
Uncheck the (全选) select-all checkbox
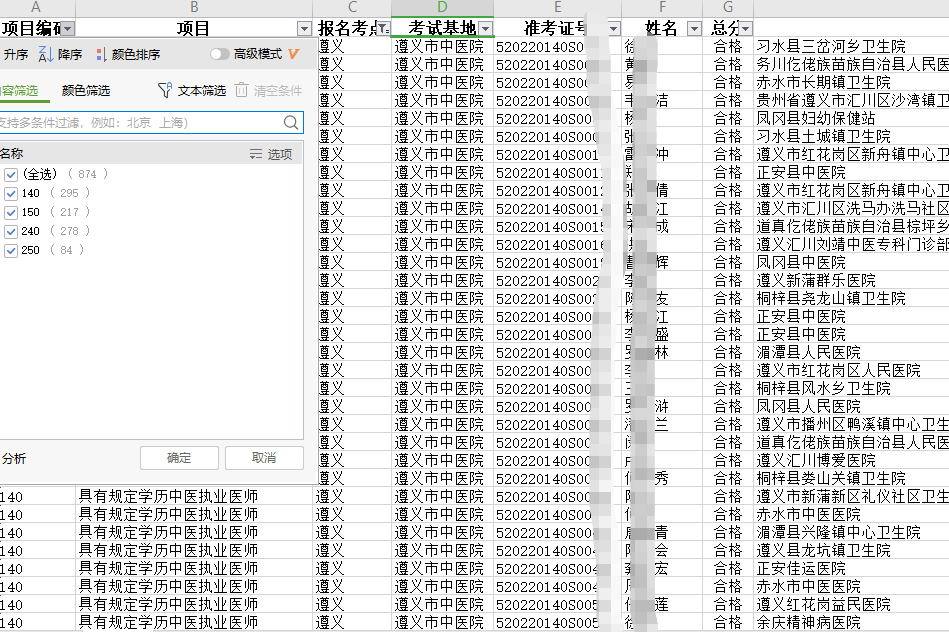click(x=11, y=174)
